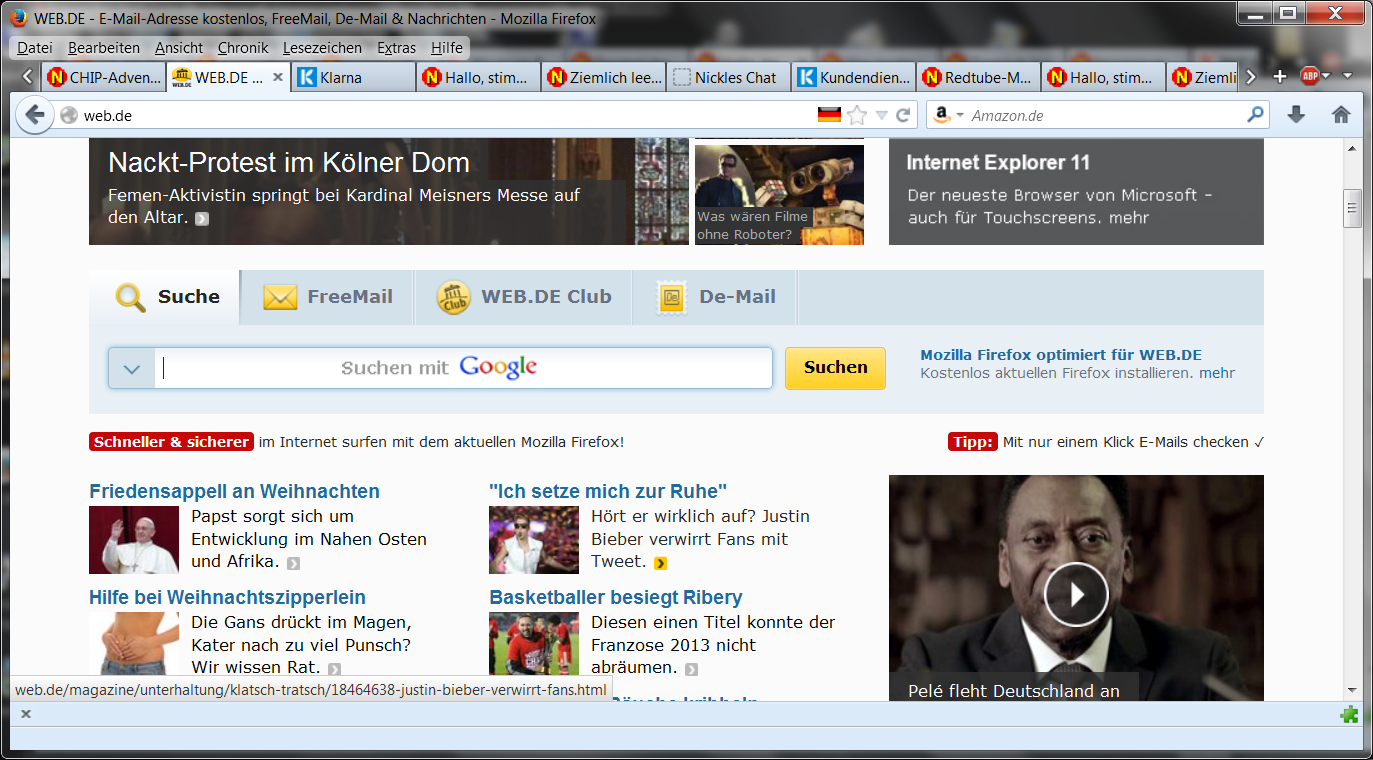Viewport: 1373px width, 760px height.
Task: Click the magnifier in Amazon search box
Action: point(1256,115)
